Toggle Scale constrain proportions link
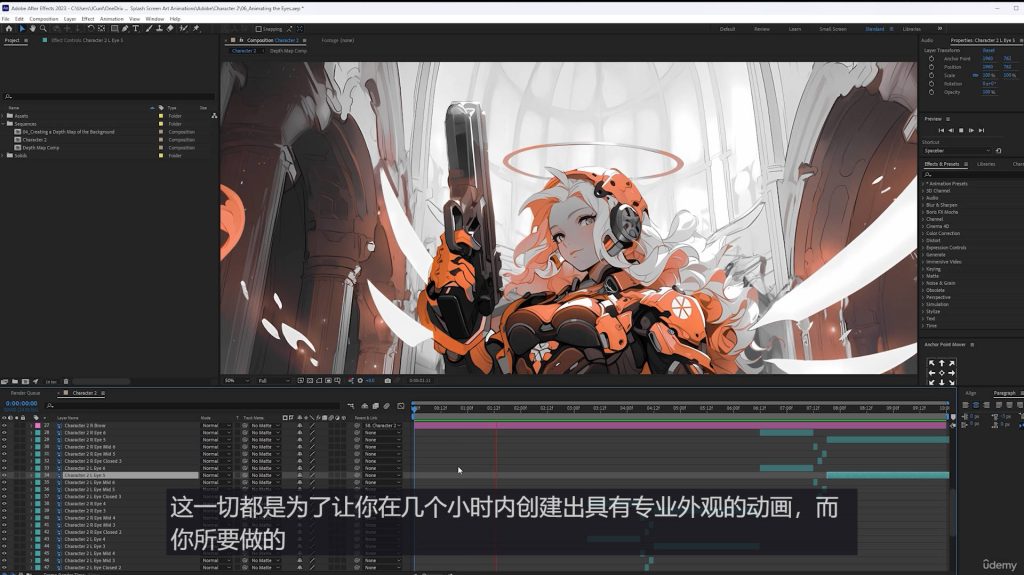This screenshot has width=1024, height=575. click(x=976, y=75)
